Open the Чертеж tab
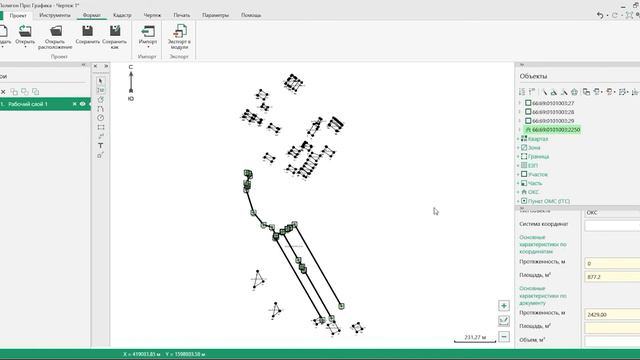This screenshot has width=640, height=360. point(152,15)
